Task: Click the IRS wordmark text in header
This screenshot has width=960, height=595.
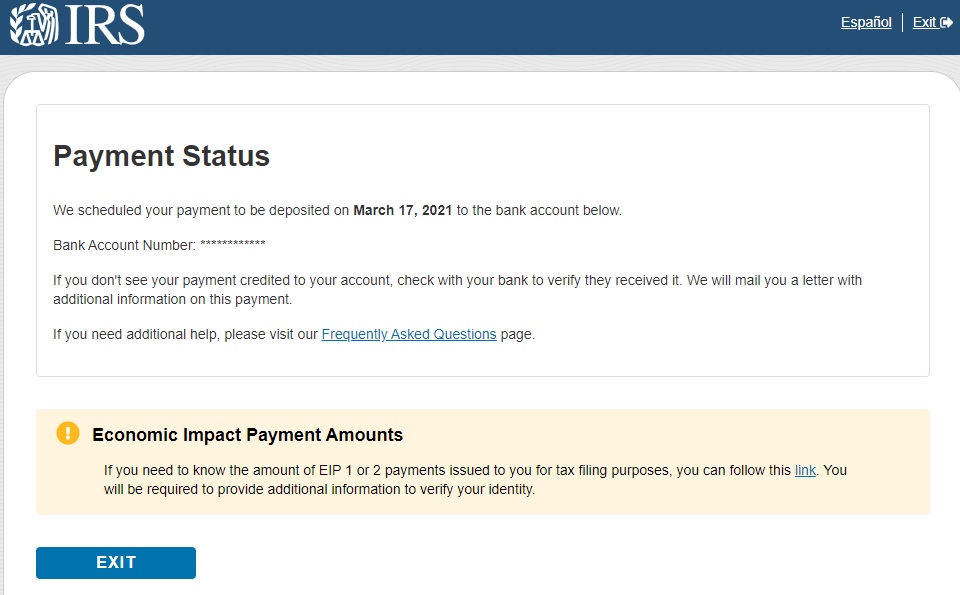Action: [104, 24]
